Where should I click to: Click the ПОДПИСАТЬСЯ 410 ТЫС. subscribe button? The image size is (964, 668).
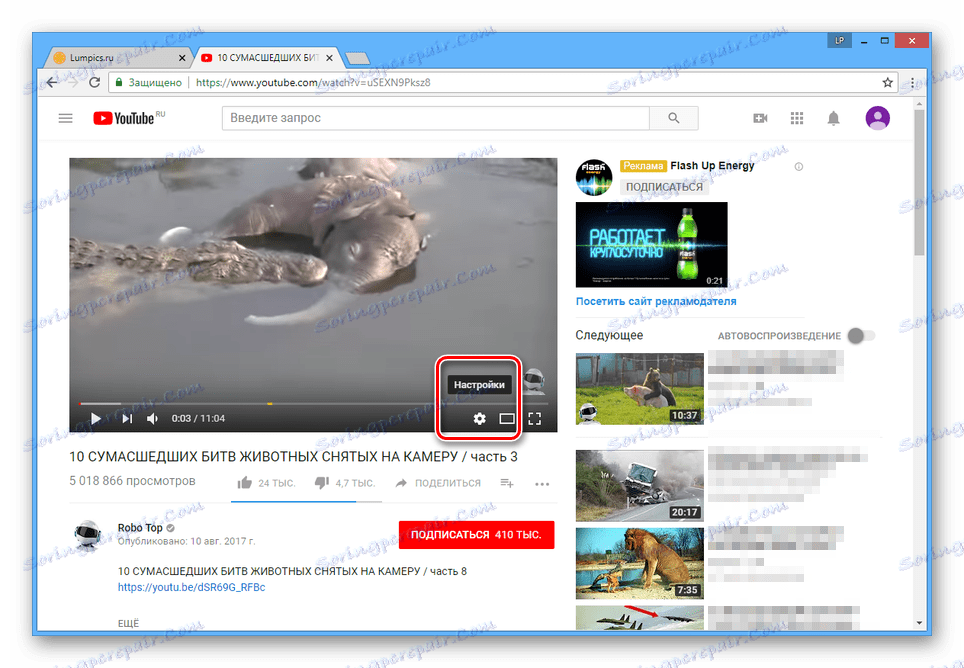[477, 535]
